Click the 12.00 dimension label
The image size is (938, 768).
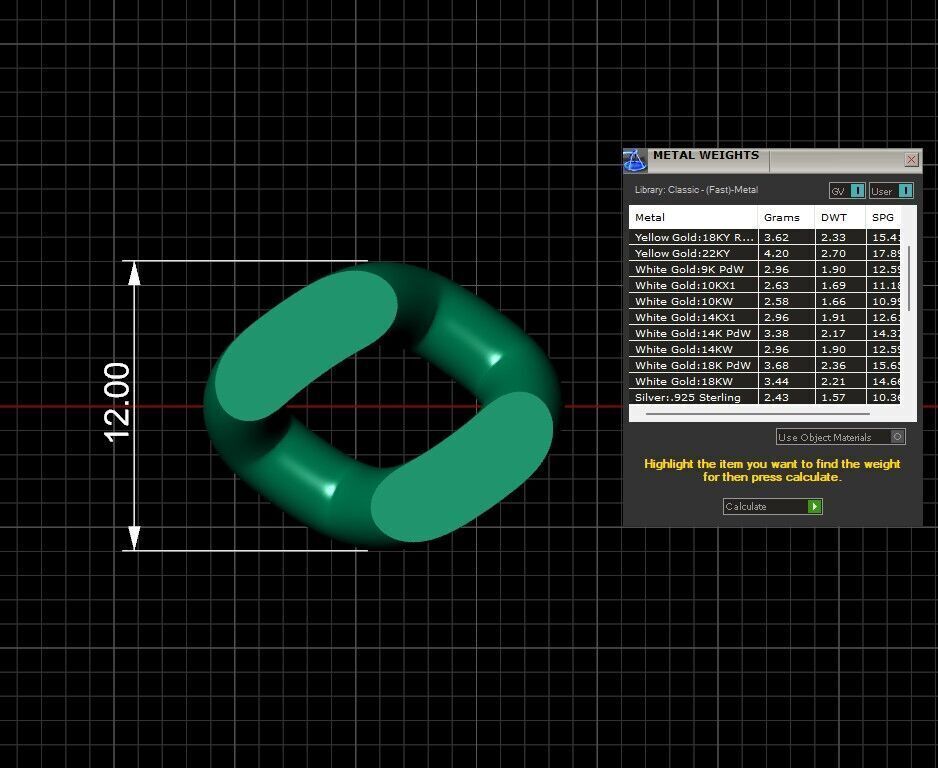[117, 403]
